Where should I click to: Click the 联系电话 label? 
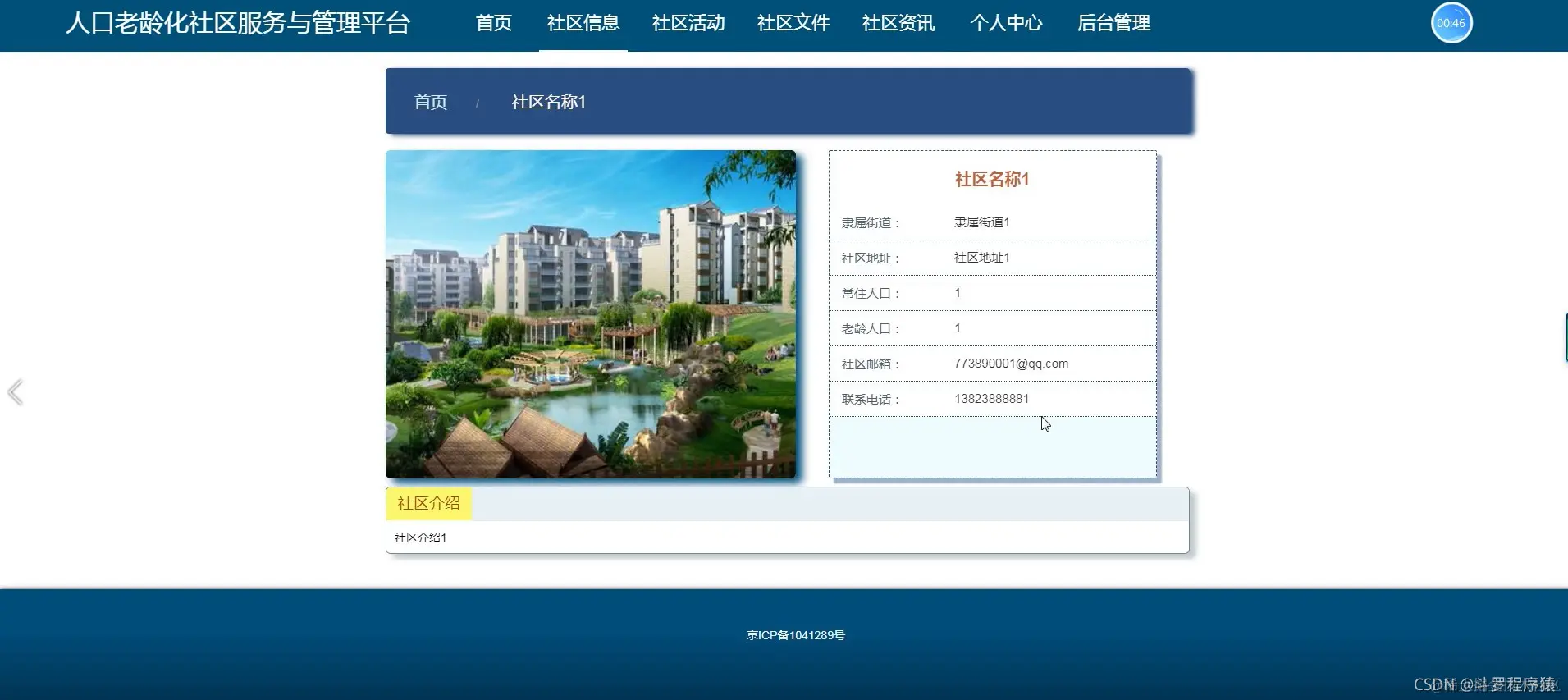pos(871,400)
